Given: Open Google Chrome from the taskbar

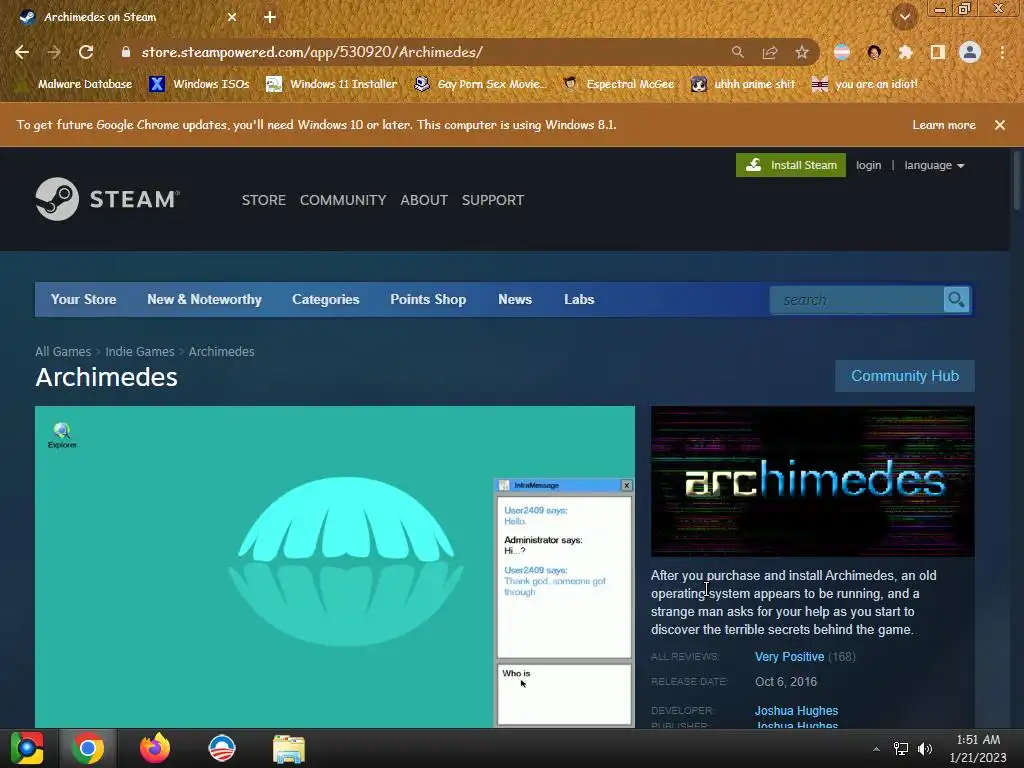Looking at the screenshot, I should click(88, 748).
